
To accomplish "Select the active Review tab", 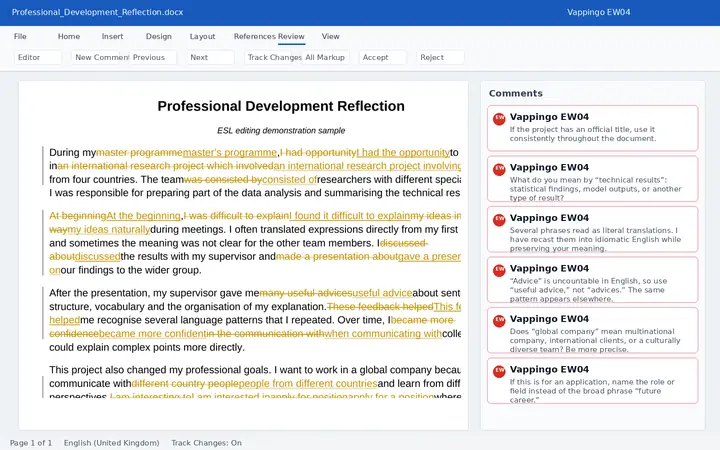I will pyautogui.click(x=291, y=36).
